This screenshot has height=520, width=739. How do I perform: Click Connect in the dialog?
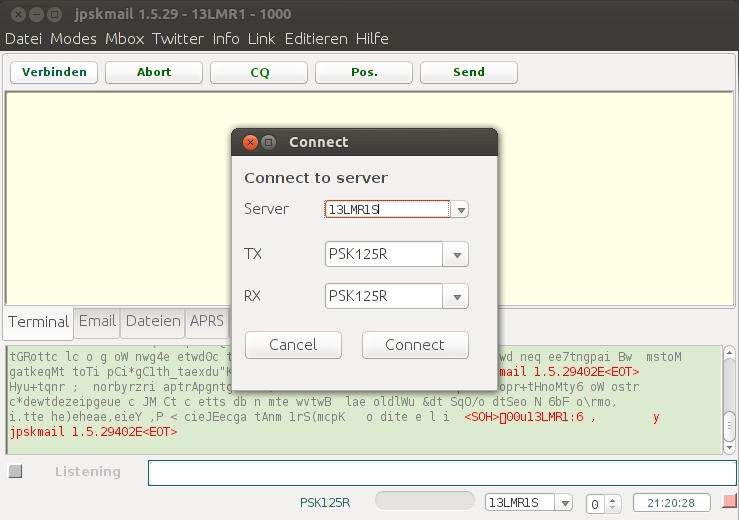(x=415, y=345)
